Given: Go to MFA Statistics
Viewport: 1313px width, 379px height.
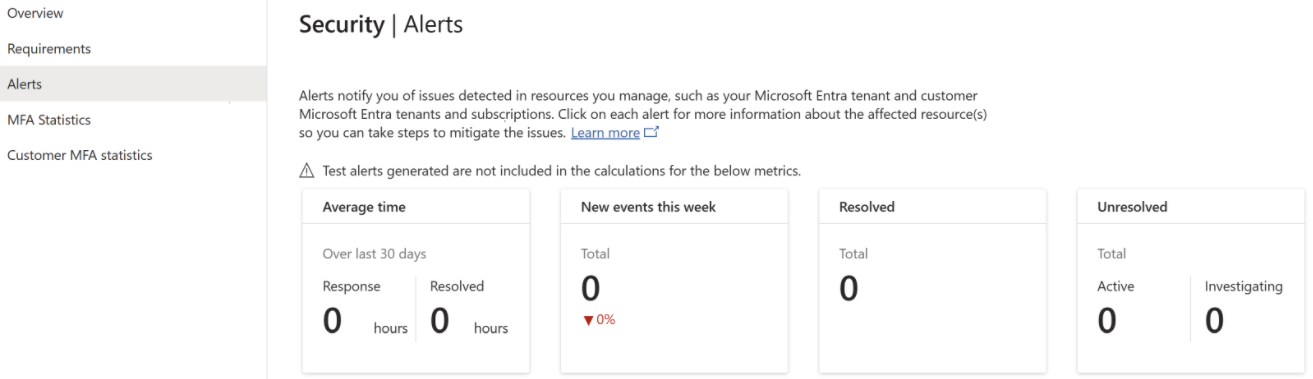Looking at the screenshot, I should coord(133,120).
